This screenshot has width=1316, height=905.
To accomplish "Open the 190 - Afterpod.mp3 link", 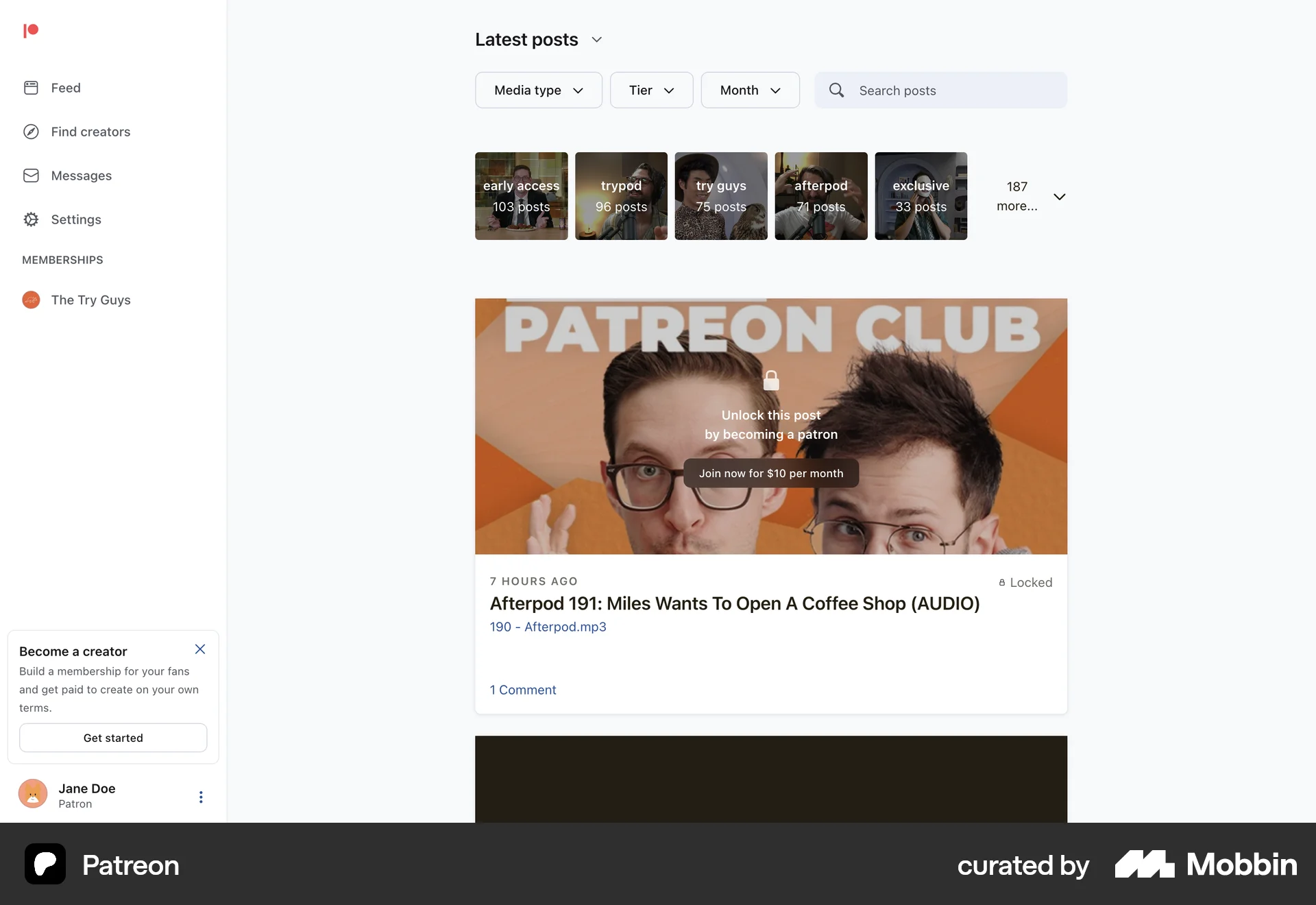I will [x=548, y=626].
